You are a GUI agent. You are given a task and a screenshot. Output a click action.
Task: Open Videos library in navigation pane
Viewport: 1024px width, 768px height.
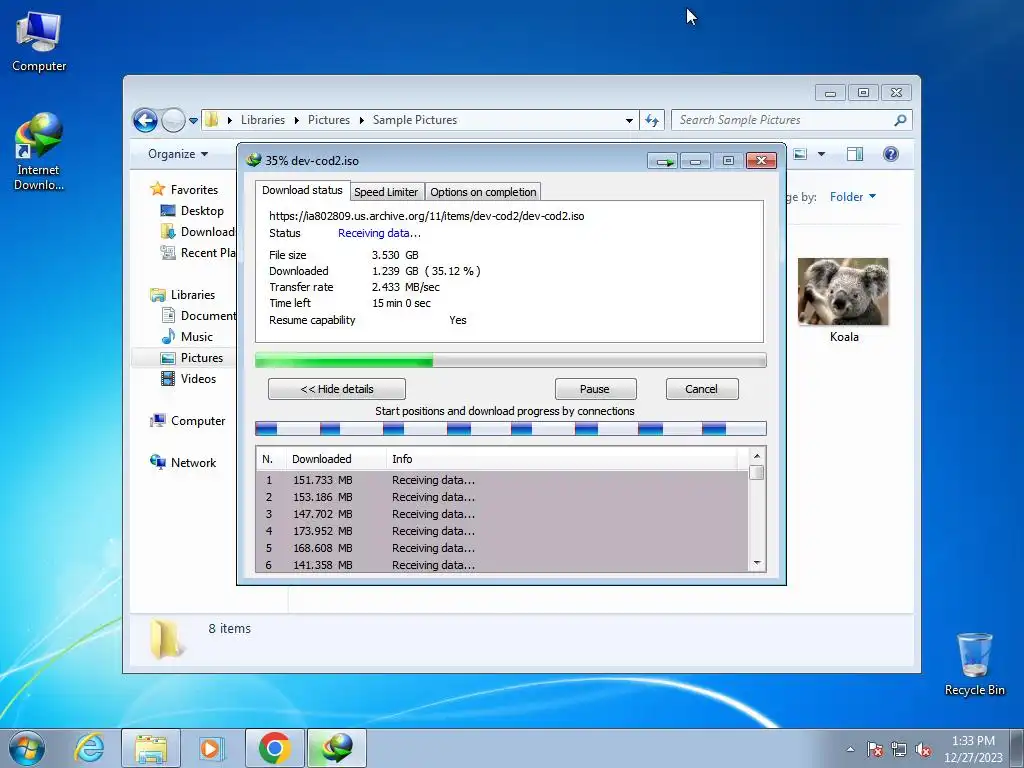[198, 379]
